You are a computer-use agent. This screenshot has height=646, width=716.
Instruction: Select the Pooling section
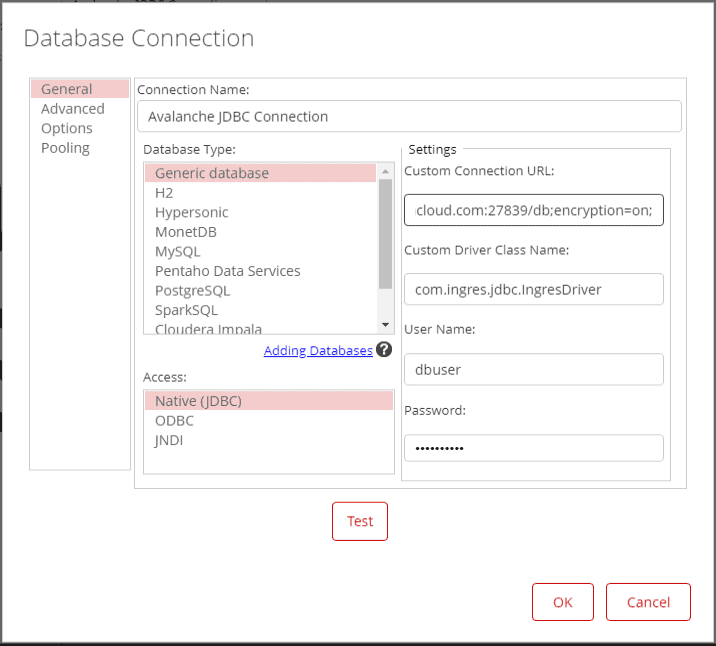65,148
